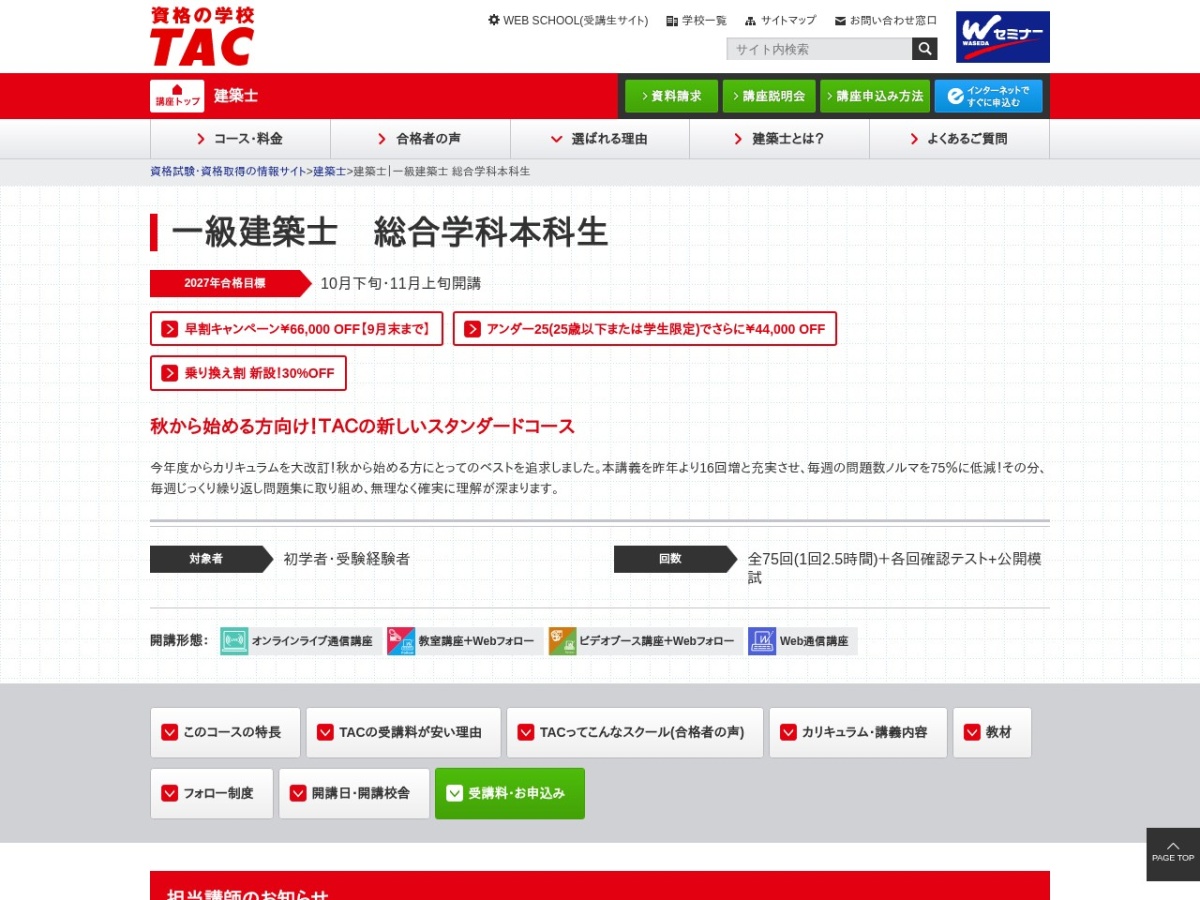Click the magnifier search button
This screenshot has height=900, width=1200.
[x=925, y=49]
